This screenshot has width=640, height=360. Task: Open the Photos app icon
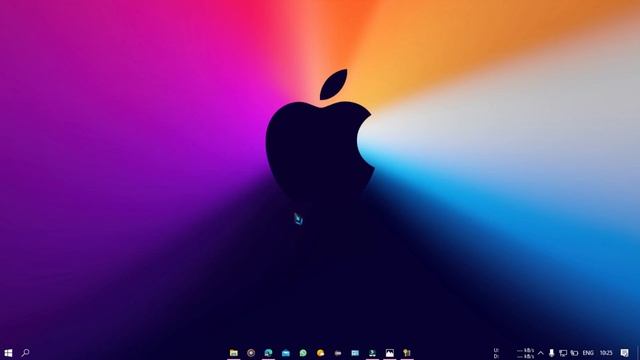pyautogui.click(x=390, y=353)
